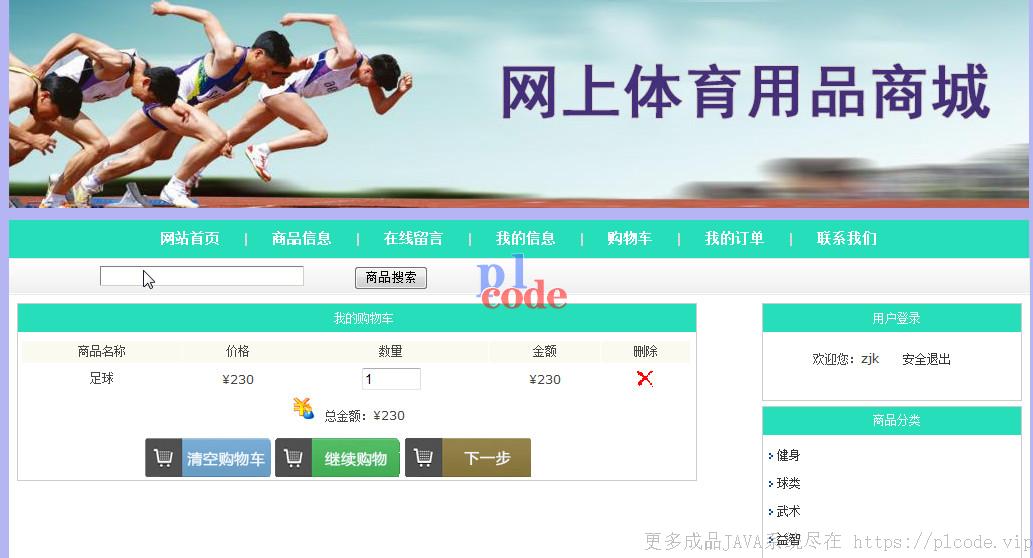Click the arrow bullet beside 健身 category

pos(770,456)
